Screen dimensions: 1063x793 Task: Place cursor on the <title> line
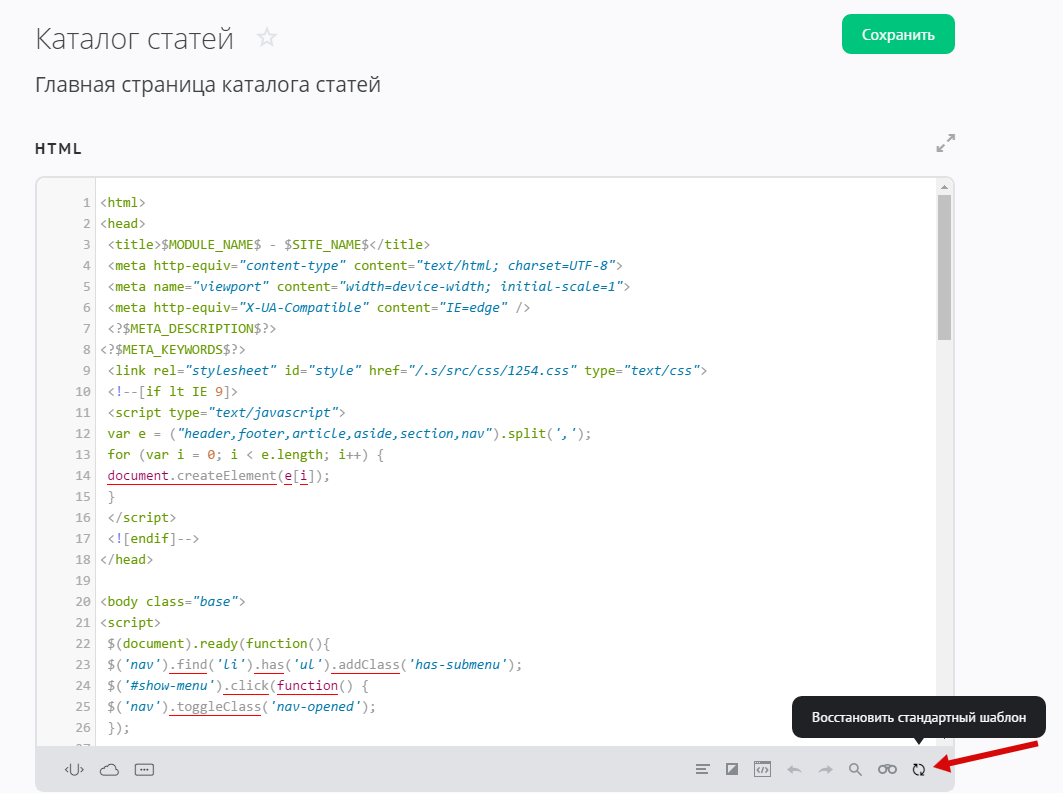click(268, 244)
